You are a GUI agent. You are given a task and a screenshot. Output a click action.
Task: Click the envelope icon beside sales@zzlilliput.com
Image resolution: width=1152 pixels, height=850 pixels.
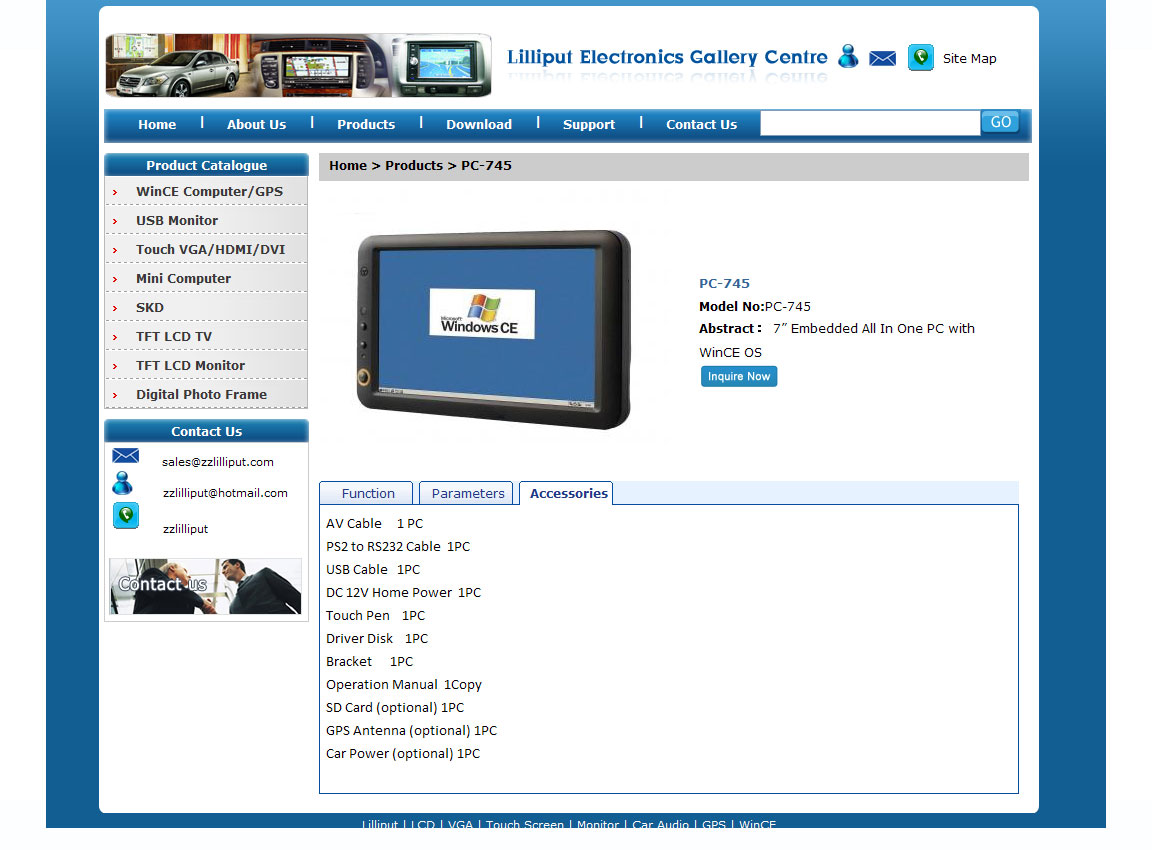click(126, 455)
